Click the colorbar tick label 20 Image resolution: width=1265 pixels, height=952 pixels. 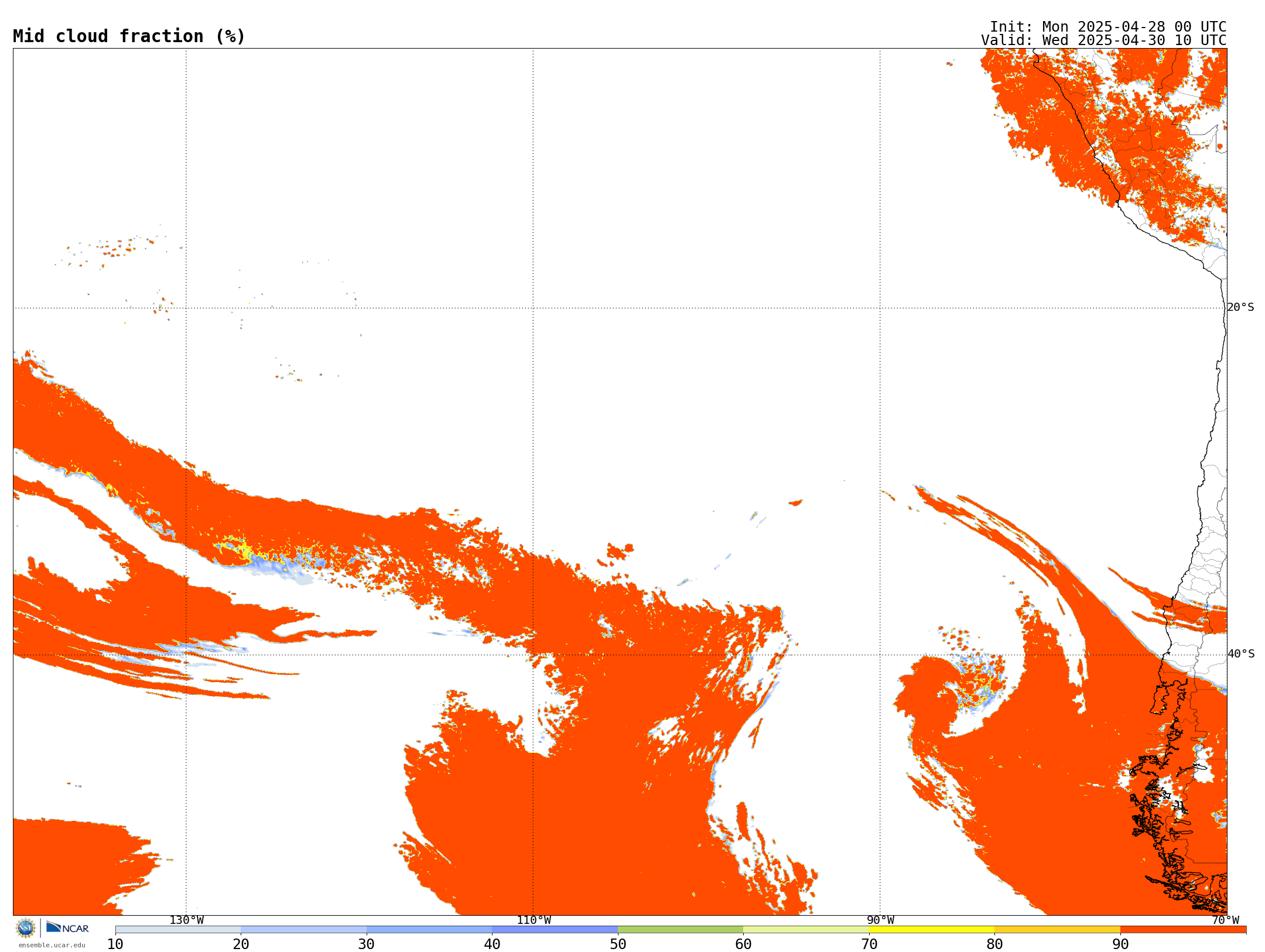241,944
